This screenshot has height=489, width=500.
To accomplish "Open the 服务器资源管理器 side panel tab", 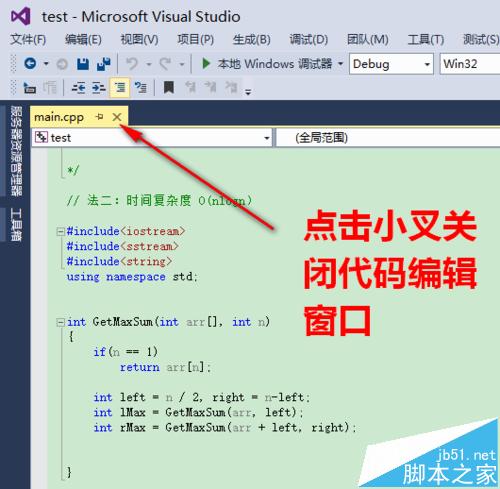I will (16, 151).
